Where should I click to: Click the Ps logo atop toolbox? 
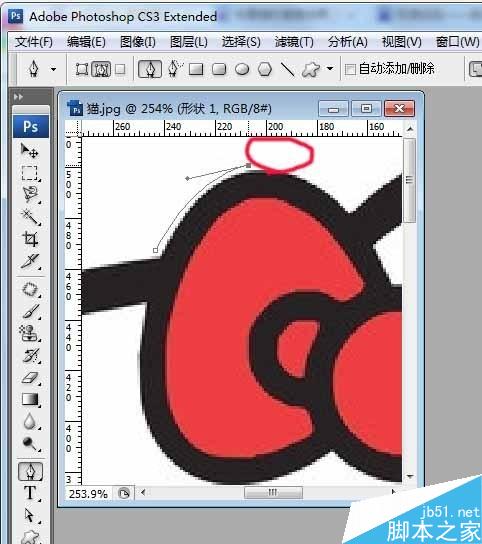coord(31,127)
